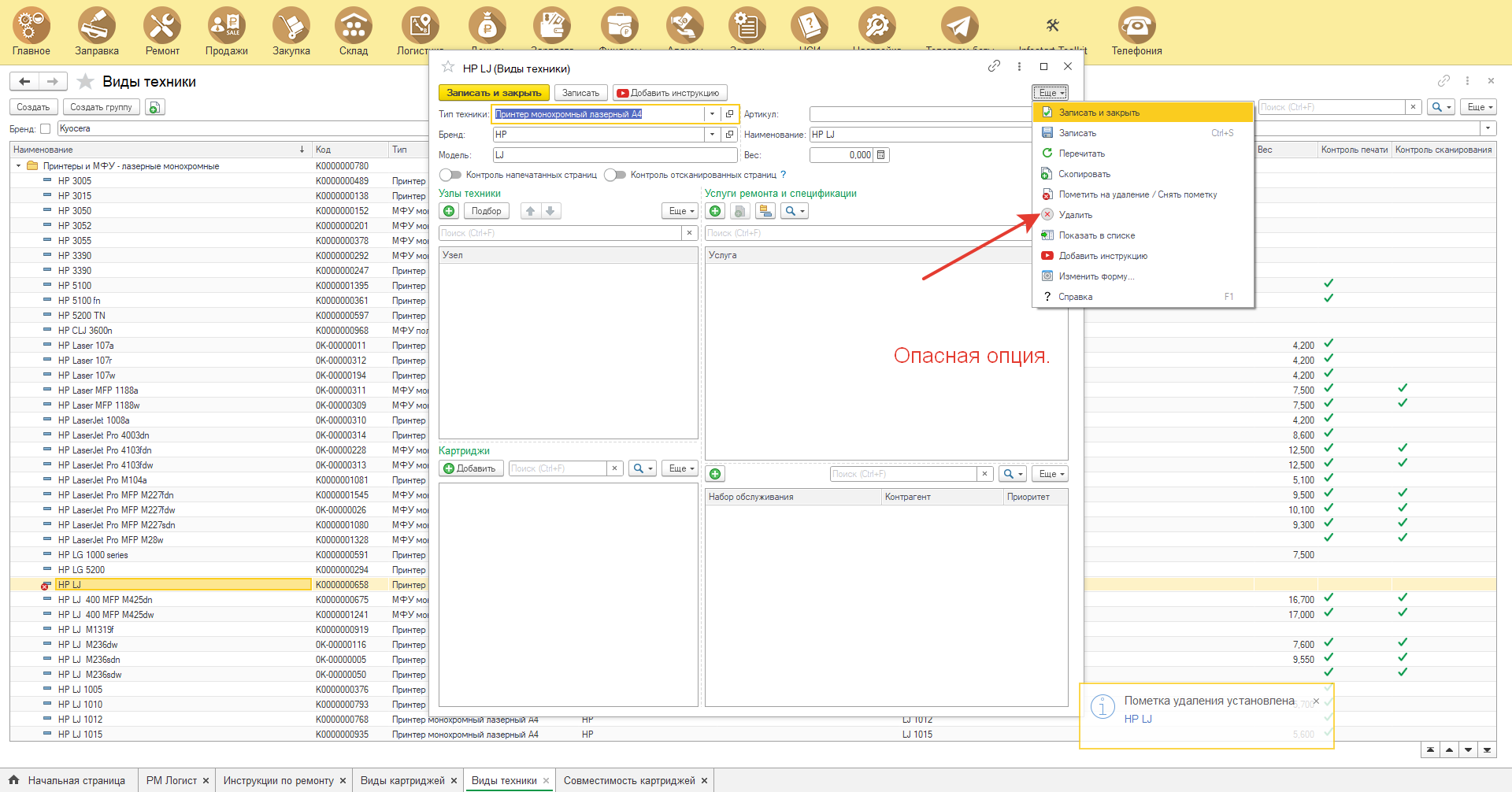Switch to Инструкции по ремонту tab
1512x792 pixels.
click(x=278, y=780)
